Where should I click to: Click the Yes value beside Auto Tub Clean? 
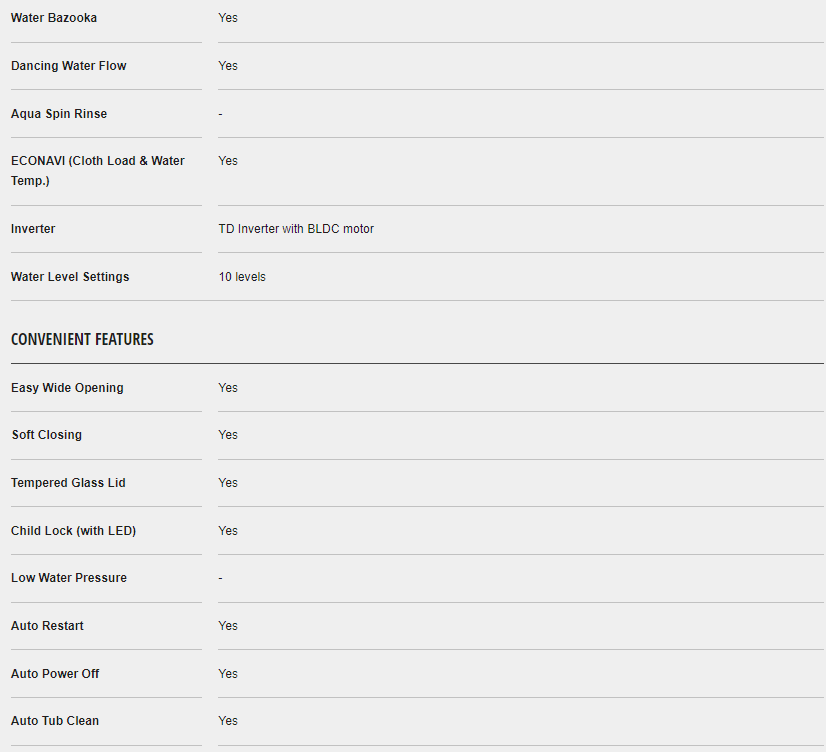point(228,721)
